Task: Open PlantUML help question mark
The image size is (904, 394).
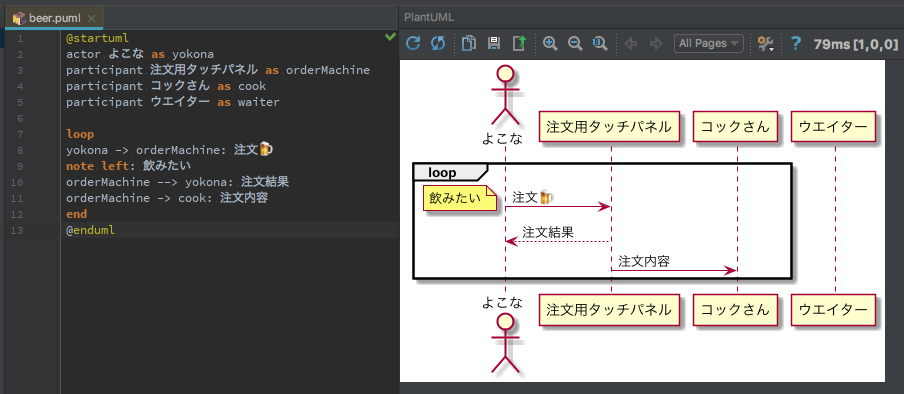Action: pyautogui.click(x=796, y=43)
